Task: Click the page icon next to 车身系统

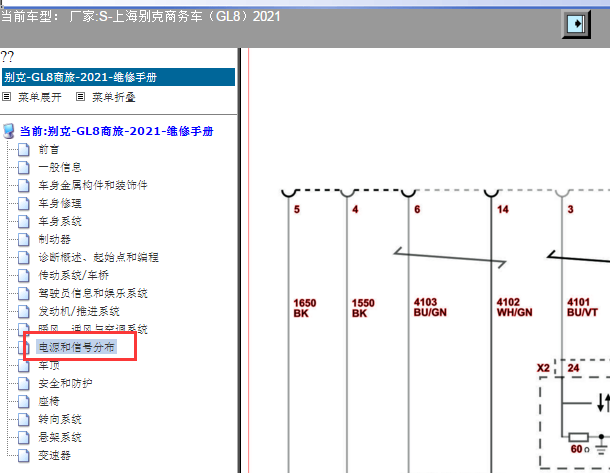Action: click(24, 221)
